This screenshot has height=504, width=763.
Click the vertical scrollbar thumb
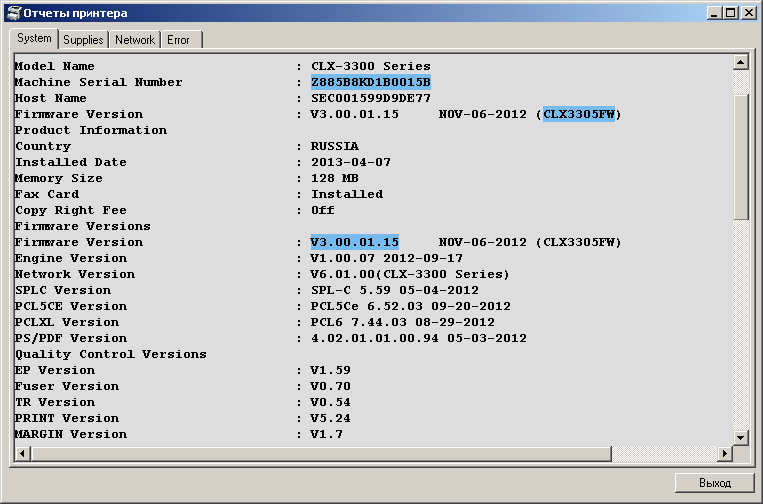click(x=741, y=157)
